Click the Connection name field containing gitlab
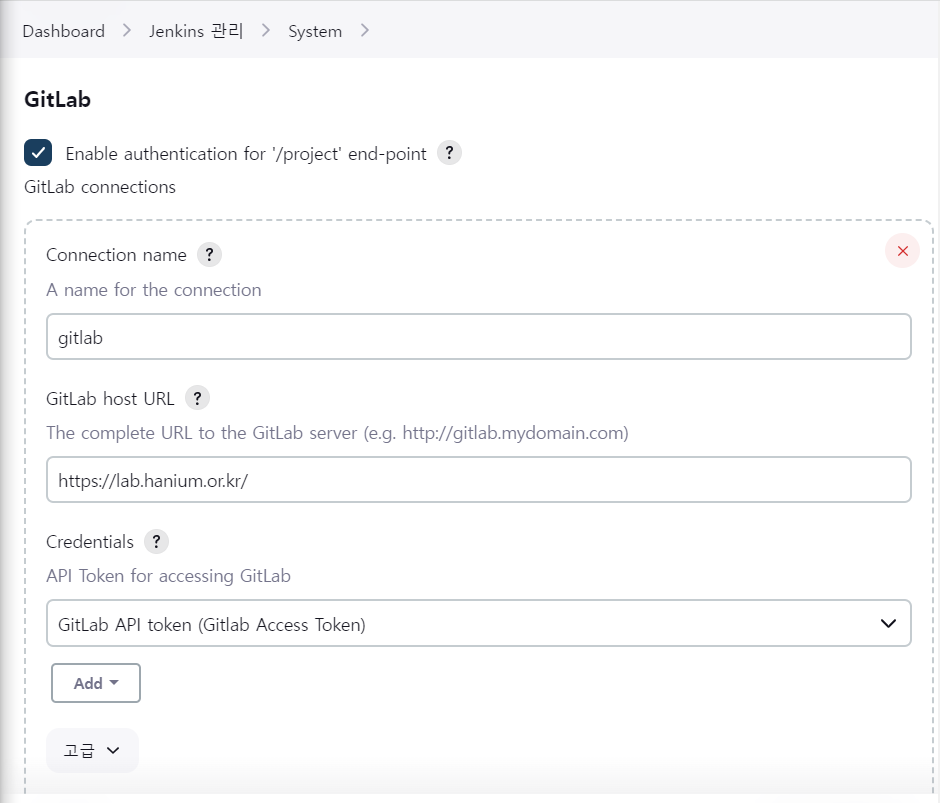Viewport: 940px width, 803px height. pos(478,337)
